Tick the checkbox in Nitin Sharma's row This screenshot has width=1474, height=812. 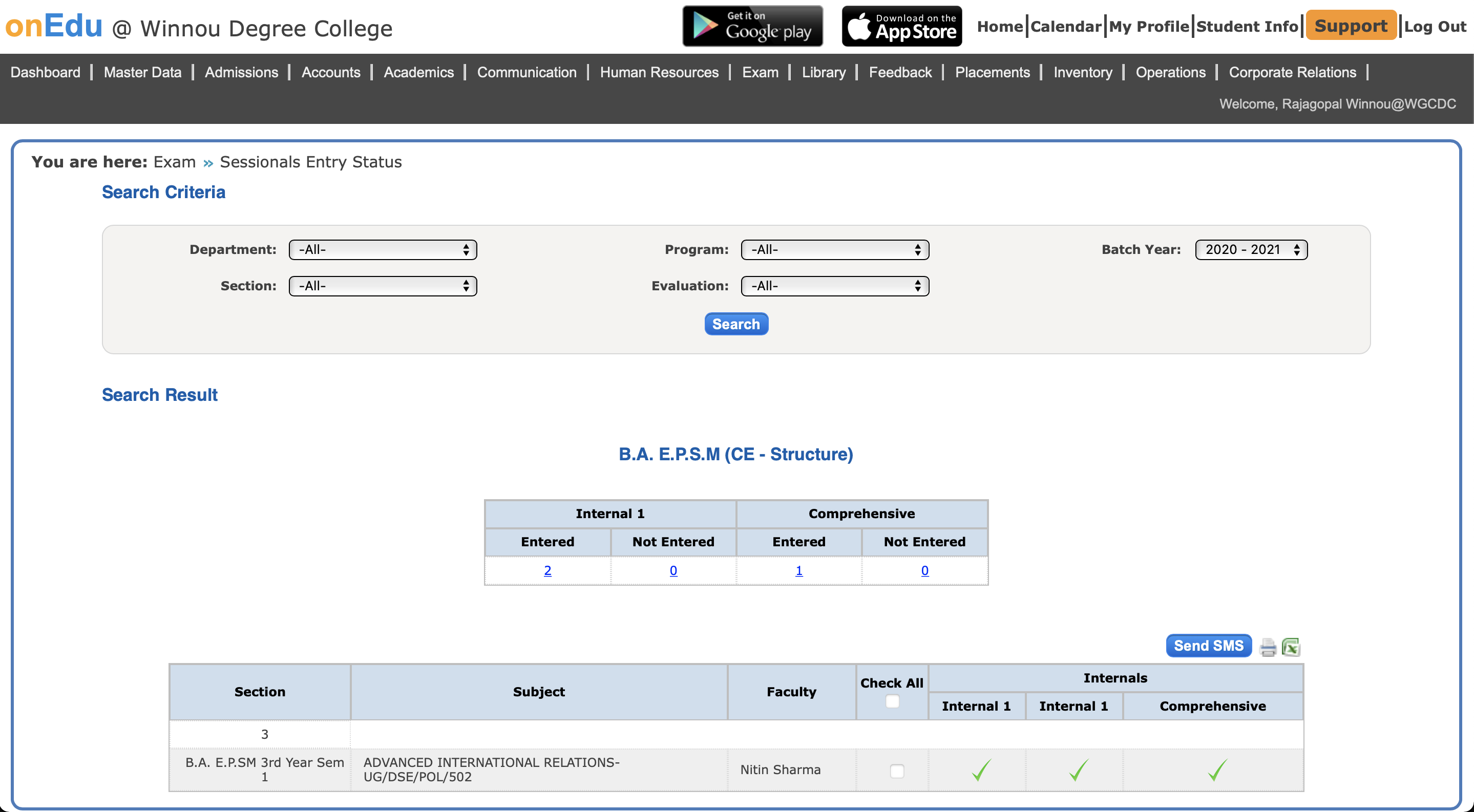click(897, 771)
